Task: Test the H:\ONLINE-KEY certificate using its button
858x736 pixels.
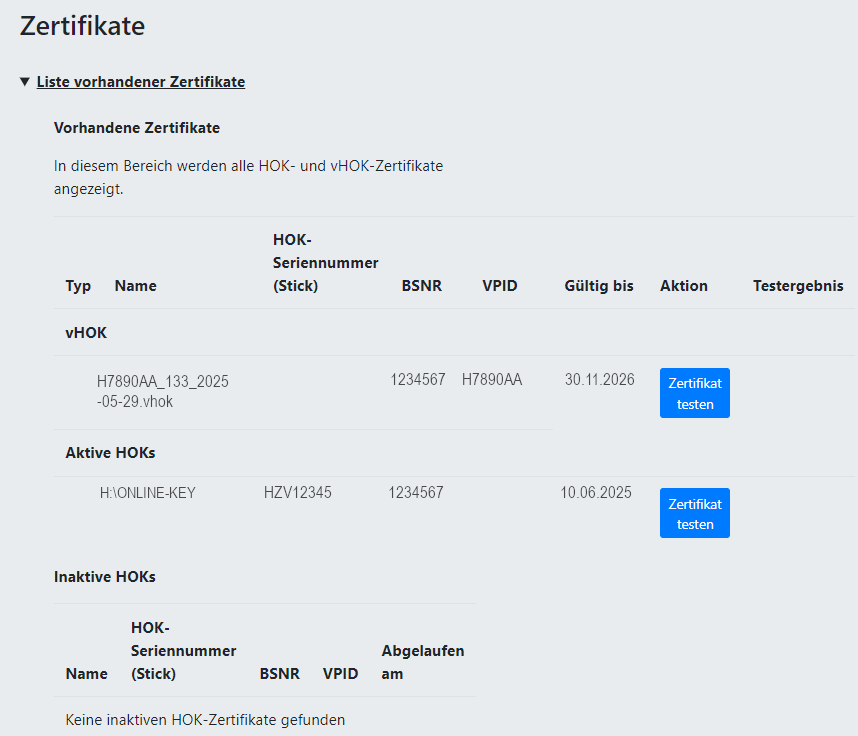Action: pyautogui.click(x=694, y=513)
